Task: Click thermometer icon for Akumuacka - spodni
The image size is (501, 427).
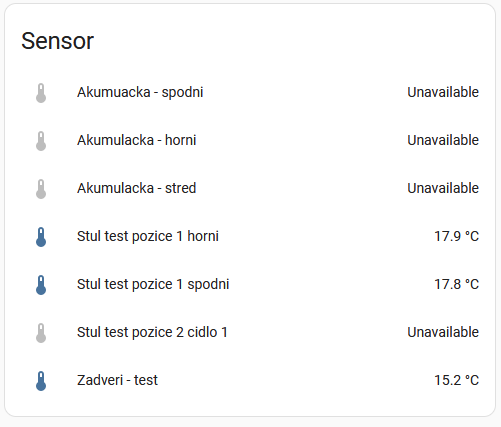Action: tap(41, 93)
